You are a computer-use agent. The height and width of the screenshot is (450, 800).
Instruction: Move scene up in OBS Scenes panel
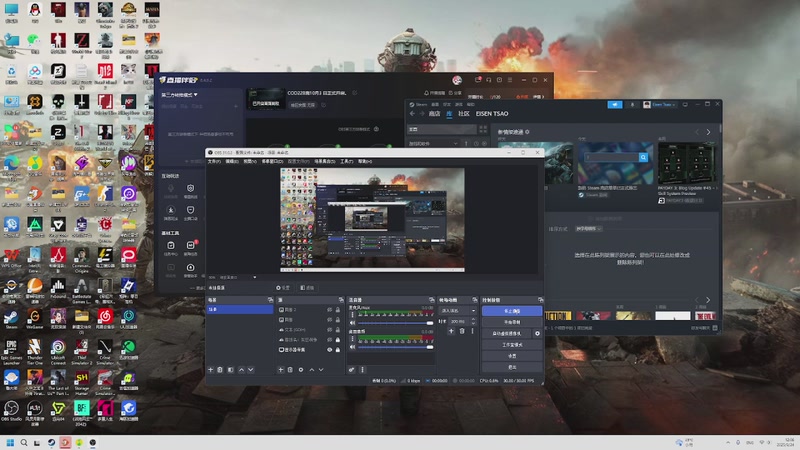point(241,369)
